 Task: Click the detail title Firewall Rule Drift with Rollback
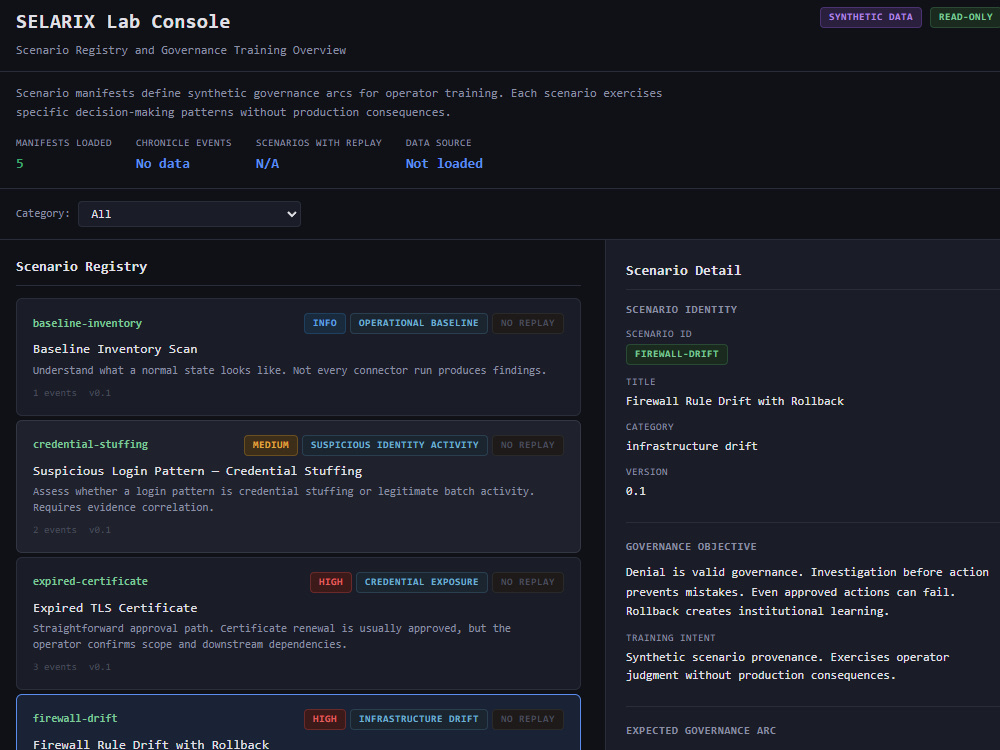[x=735, y=401]
